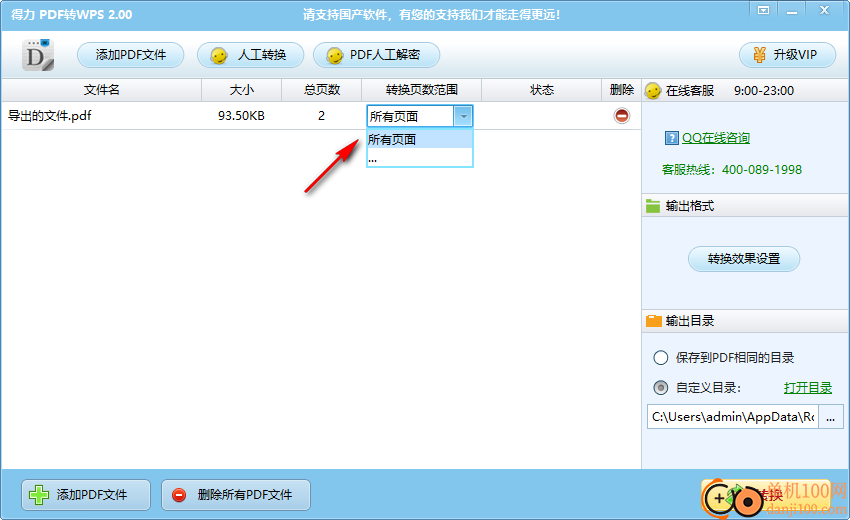
Task: Select 所有页面 option in dropdown list
Action: click(x=420, y=139)
